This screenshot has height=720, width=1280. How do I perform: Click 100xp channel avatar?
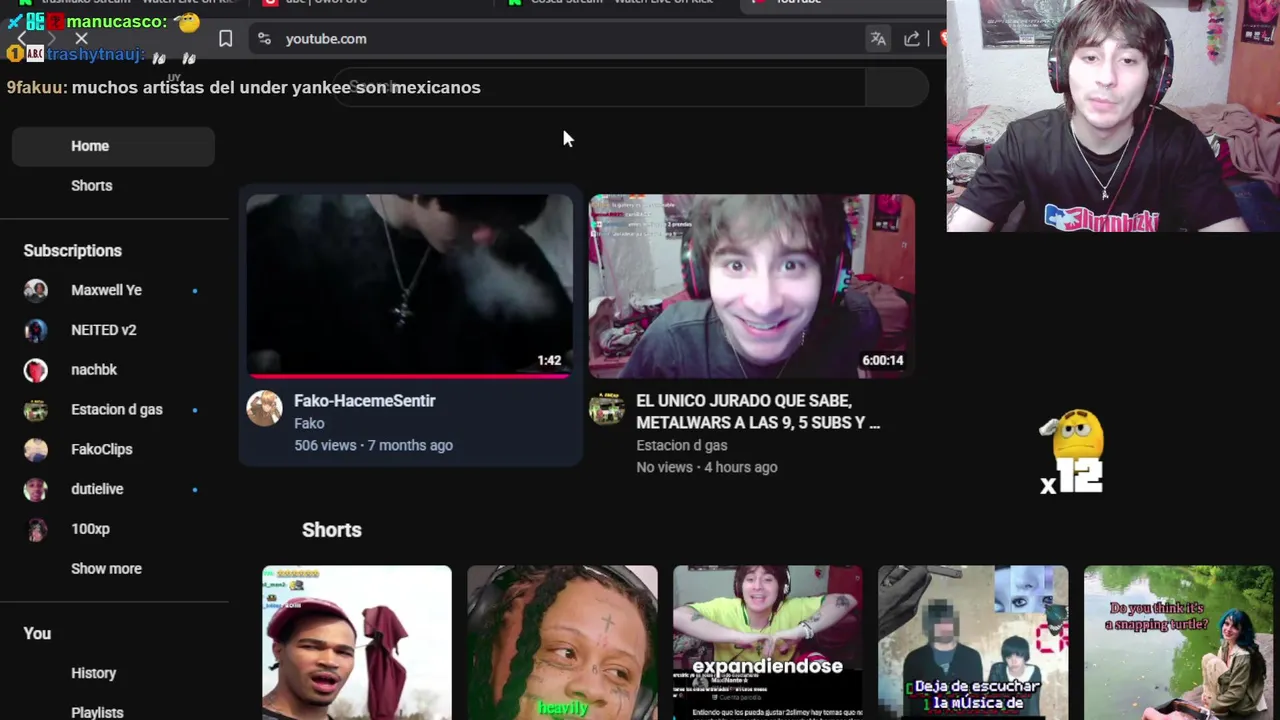tap(36, 529)
